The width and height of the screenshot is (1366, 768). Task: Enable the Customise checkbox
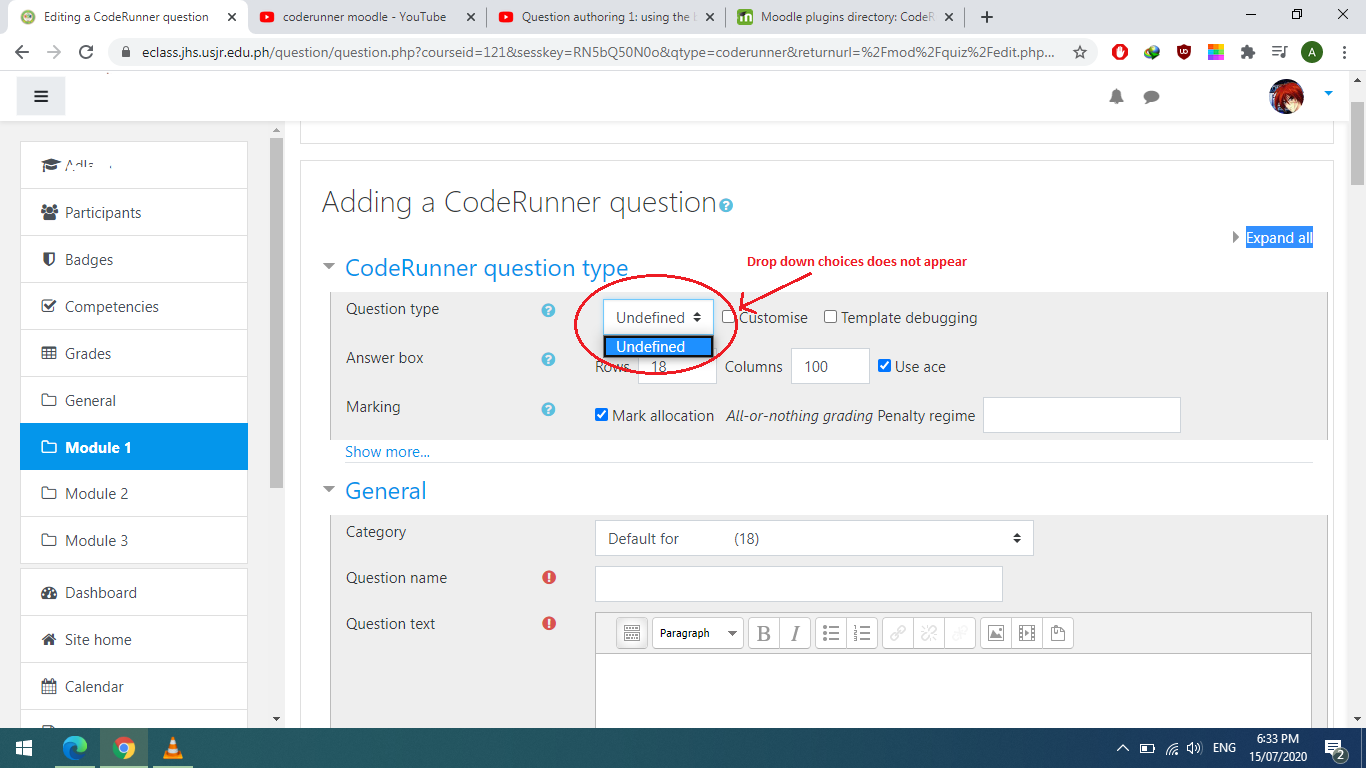tap(729, 317)
